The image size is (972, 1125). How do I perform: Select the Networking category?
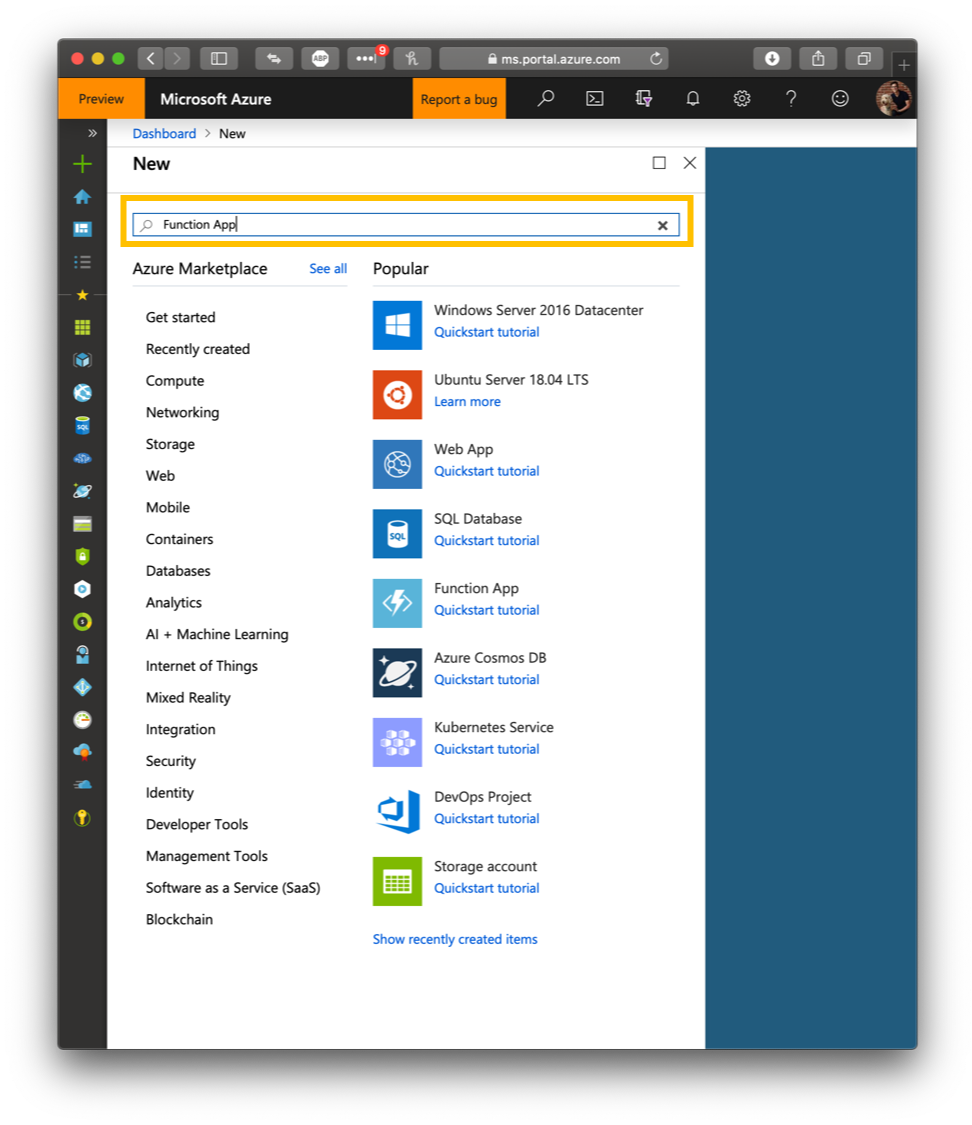[183, 413]
